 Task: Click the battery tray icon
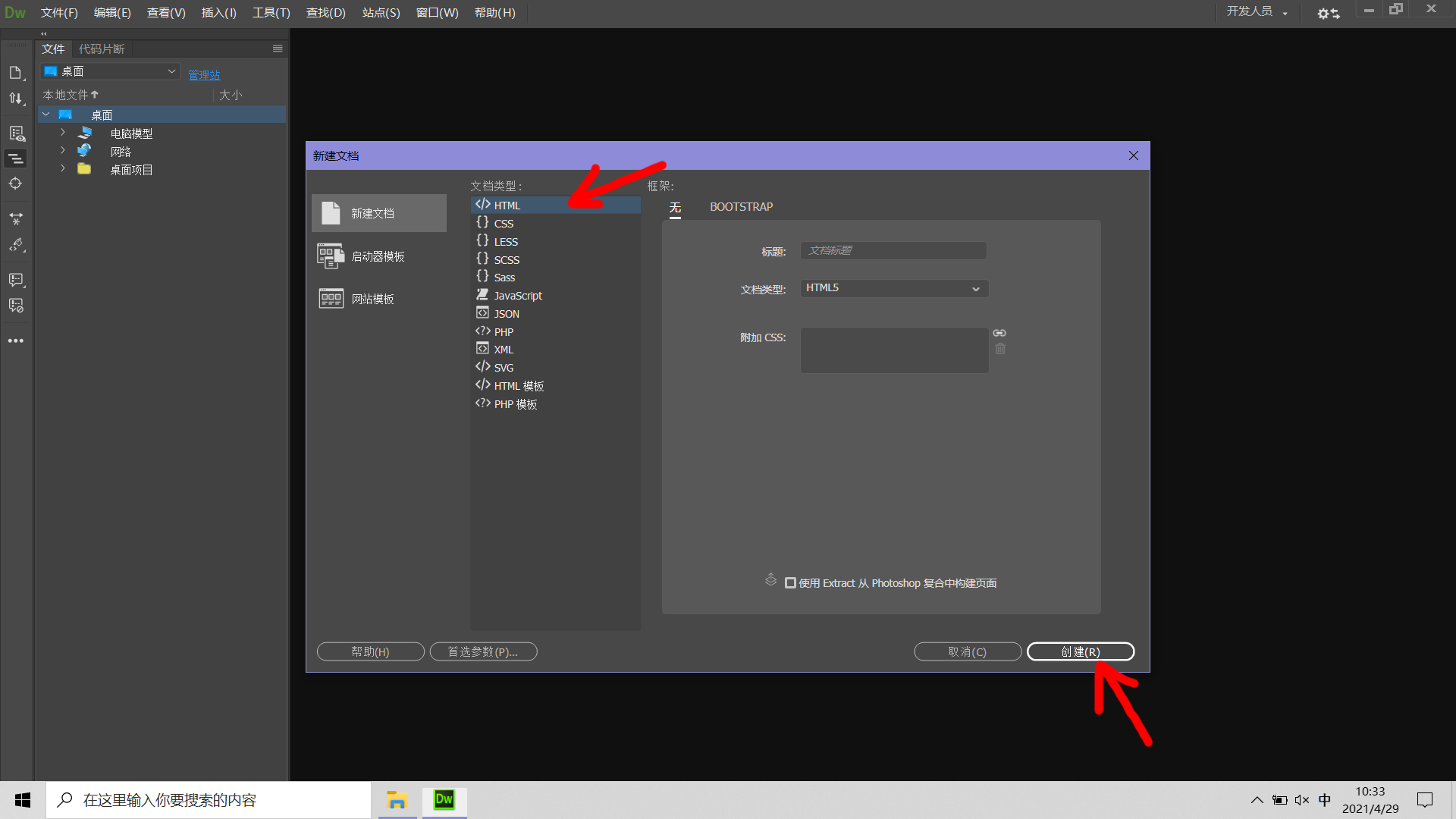coord(1279,800)
